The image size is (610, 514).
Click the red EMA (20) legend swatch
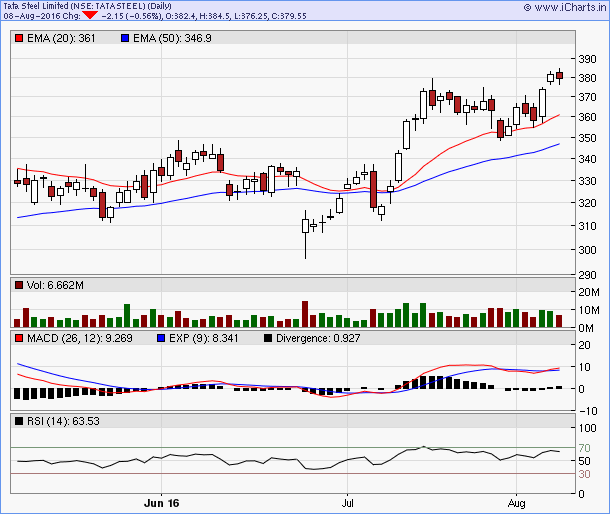(19, 38)
